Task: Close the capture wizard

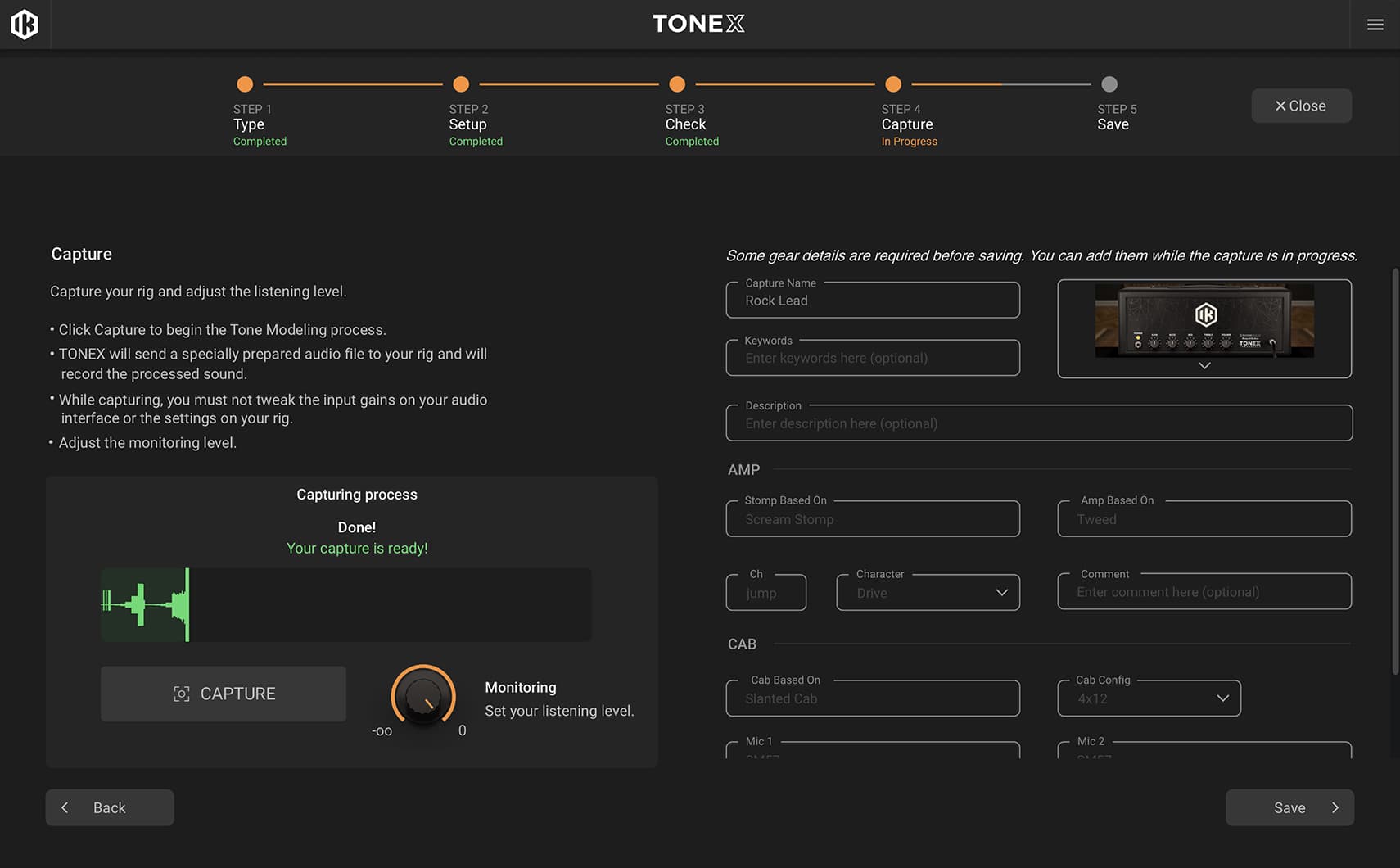Action: 1300,106
